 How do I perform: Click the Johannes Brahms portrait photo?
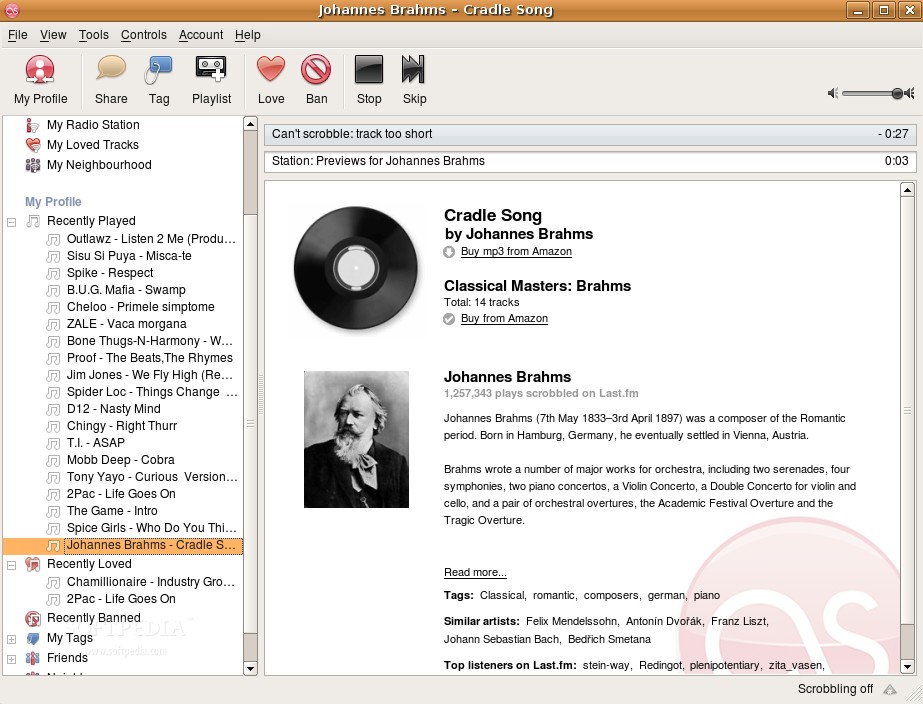(356, 439)
